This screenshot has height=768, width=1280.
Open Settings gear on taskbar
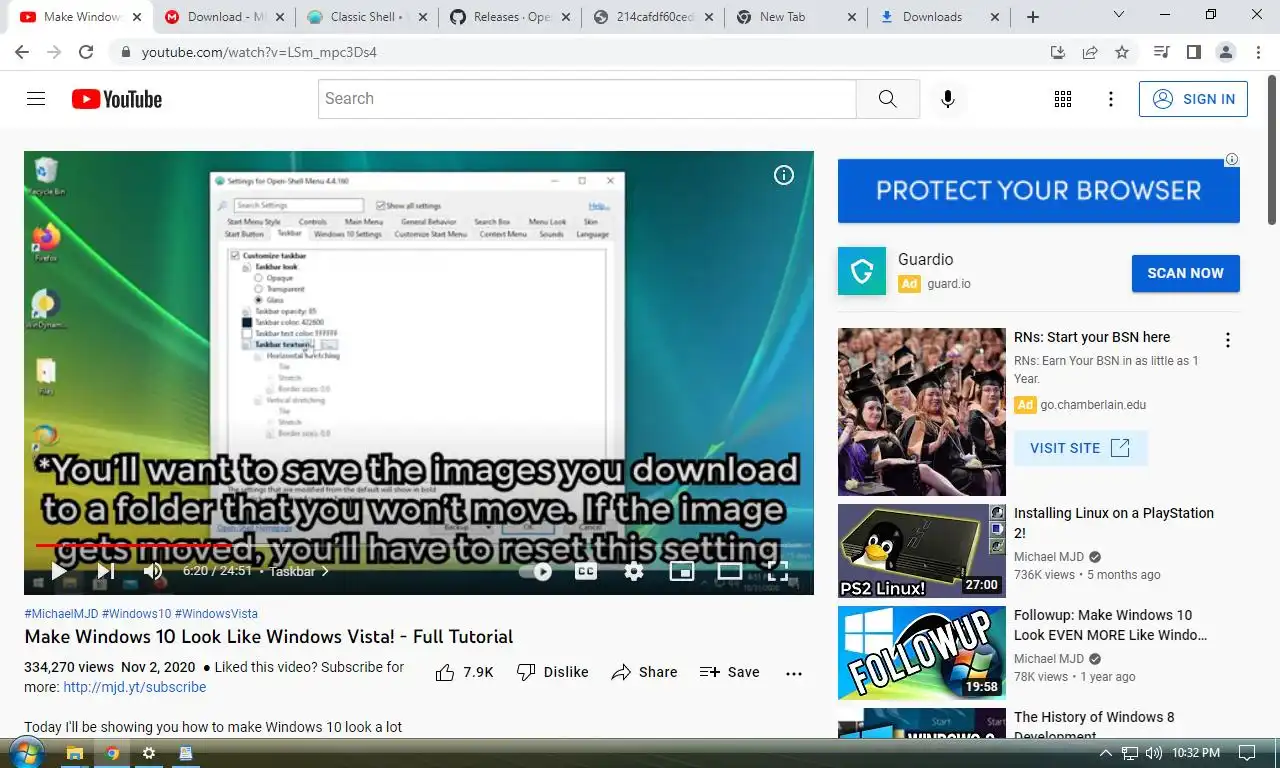(x=149, y=753)
